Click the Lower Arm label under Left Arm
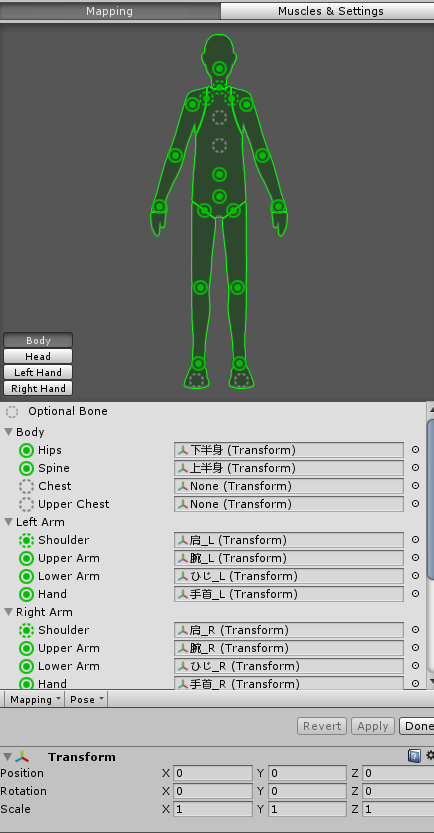This screenshot has height=833, width=434. click(x=69, y=576)
